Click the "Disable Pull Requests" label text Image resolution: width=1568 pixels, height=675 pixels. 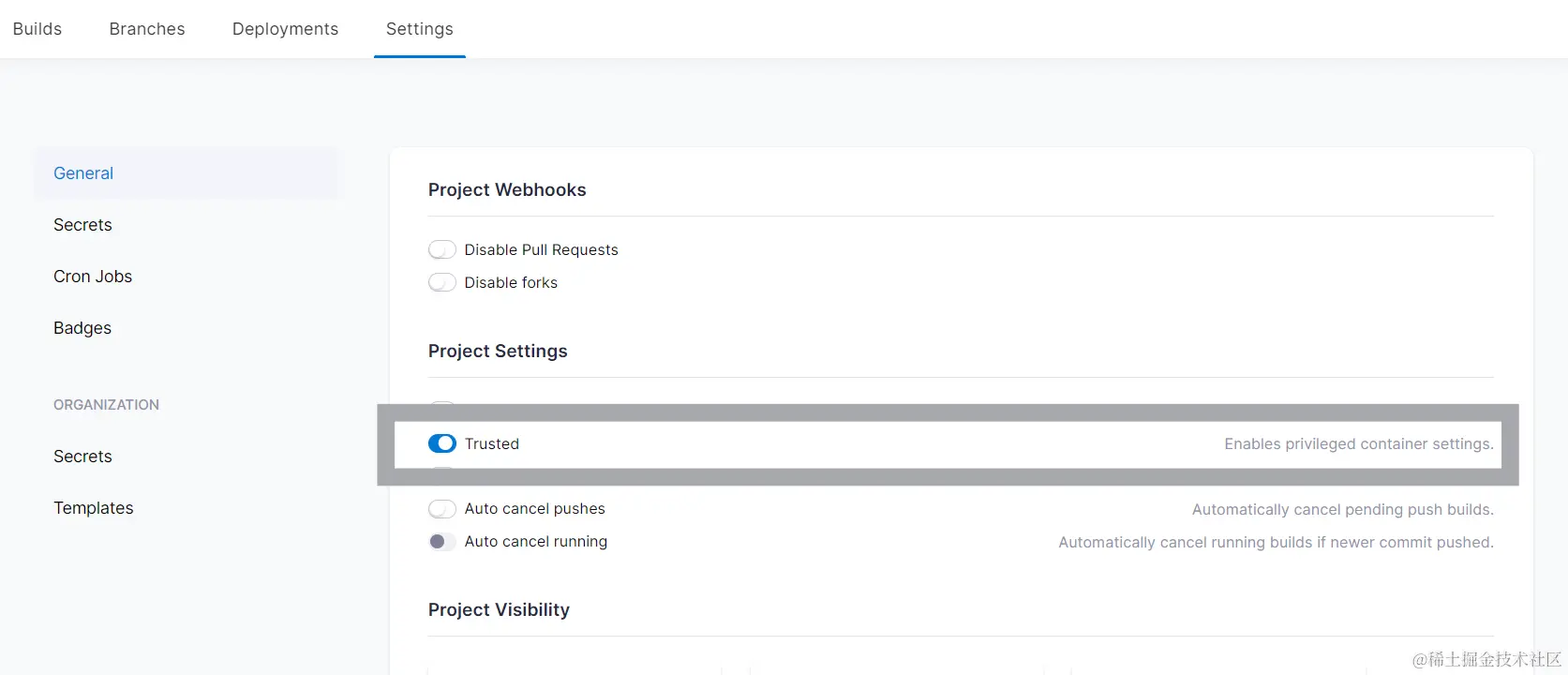pos(542,249)
